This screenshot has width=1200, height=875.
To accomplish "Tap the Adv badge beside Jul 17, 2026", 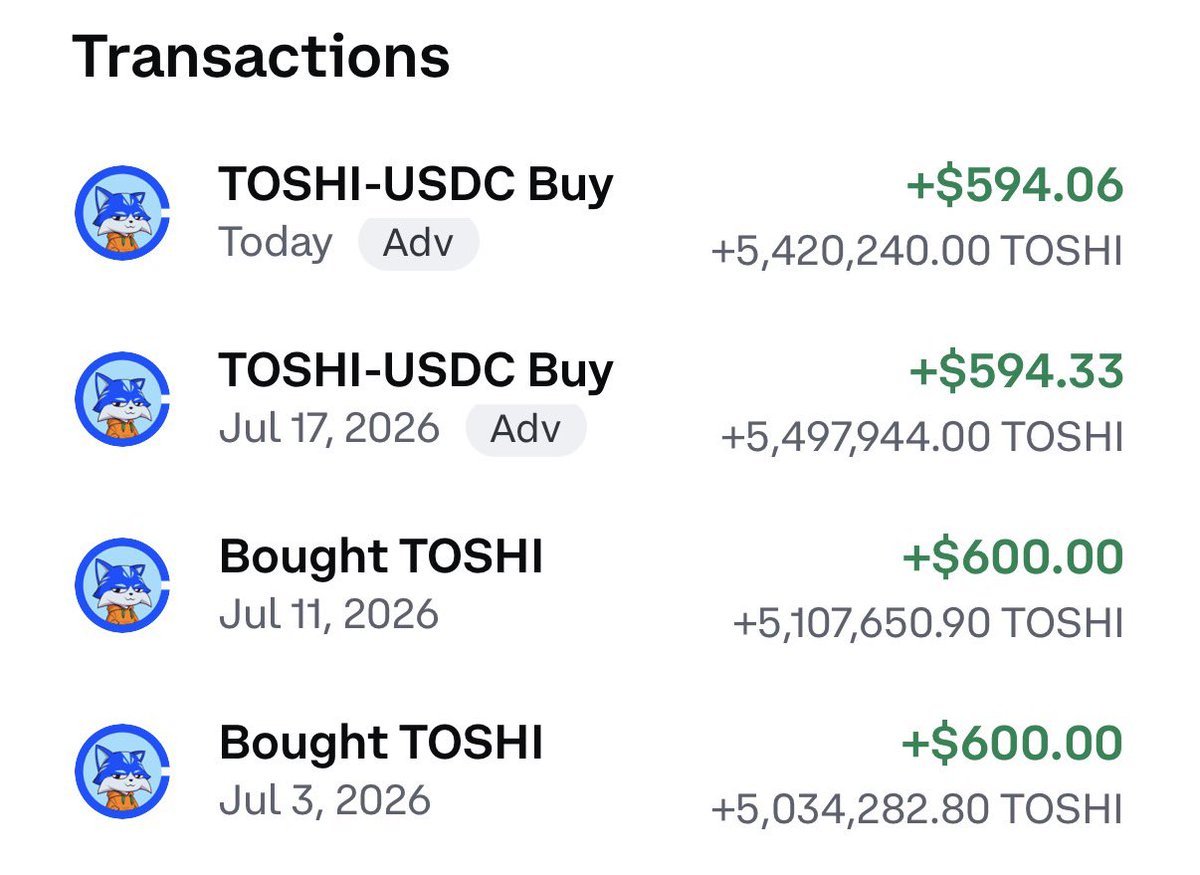I will point(526,430).
